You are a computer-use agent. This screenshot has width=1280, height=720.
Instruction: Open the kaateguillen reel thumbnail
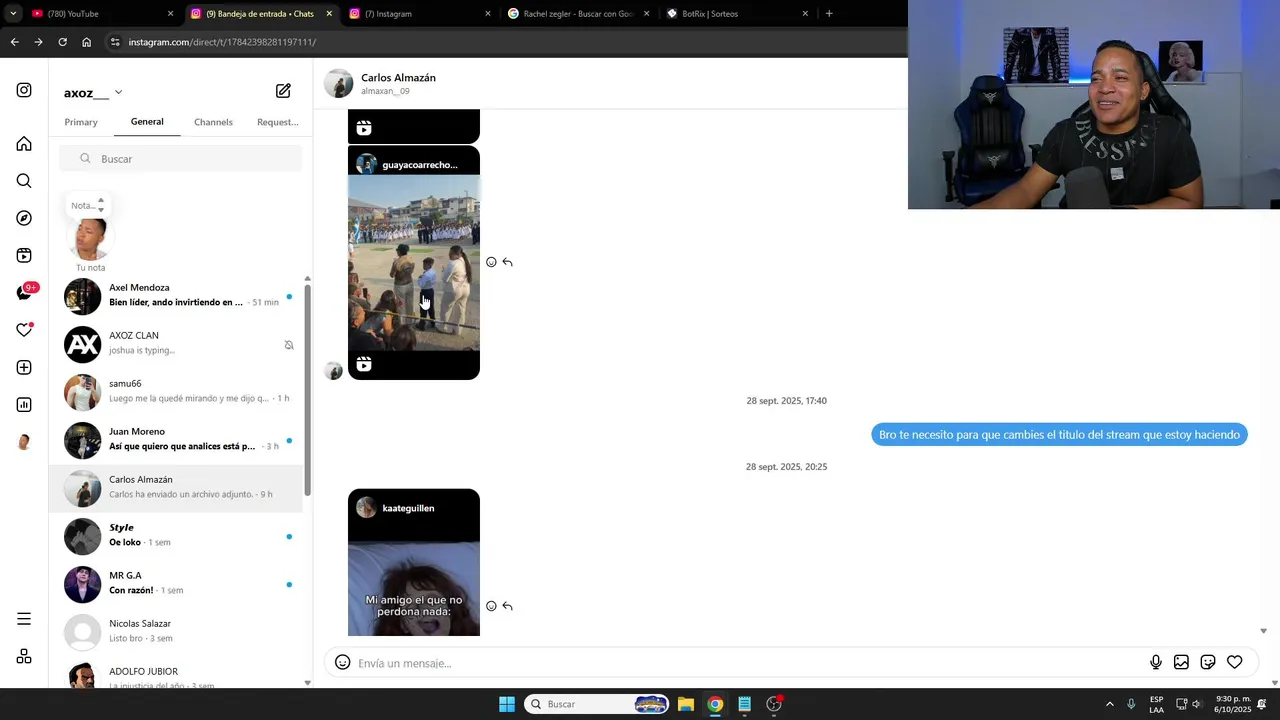click(414, 562)
